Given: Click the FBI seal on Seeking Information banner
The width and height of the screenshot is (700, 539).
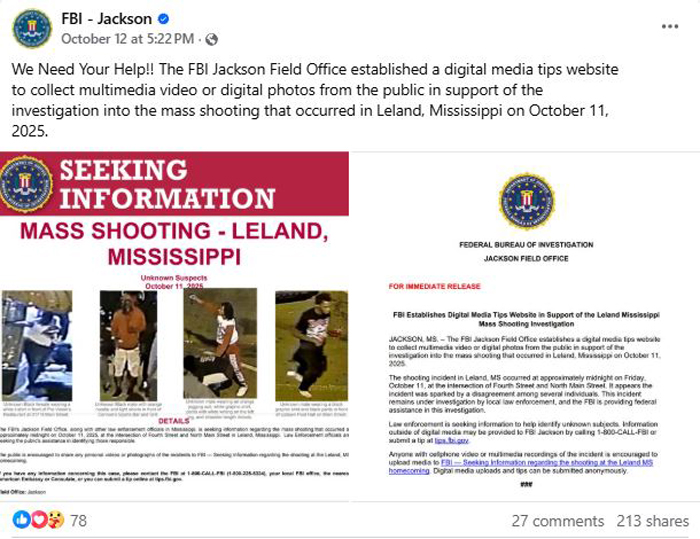Looking at the screenshot, I should (x=25, y=184).
